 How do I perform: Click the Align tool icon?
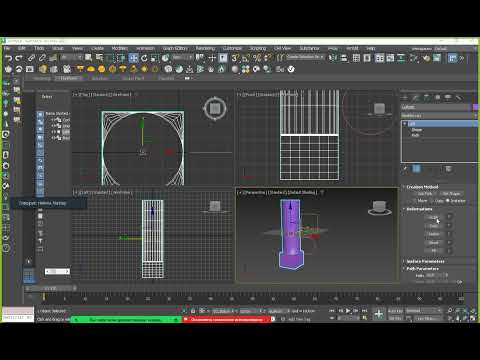pyautogui.click(x=343, y=58)
